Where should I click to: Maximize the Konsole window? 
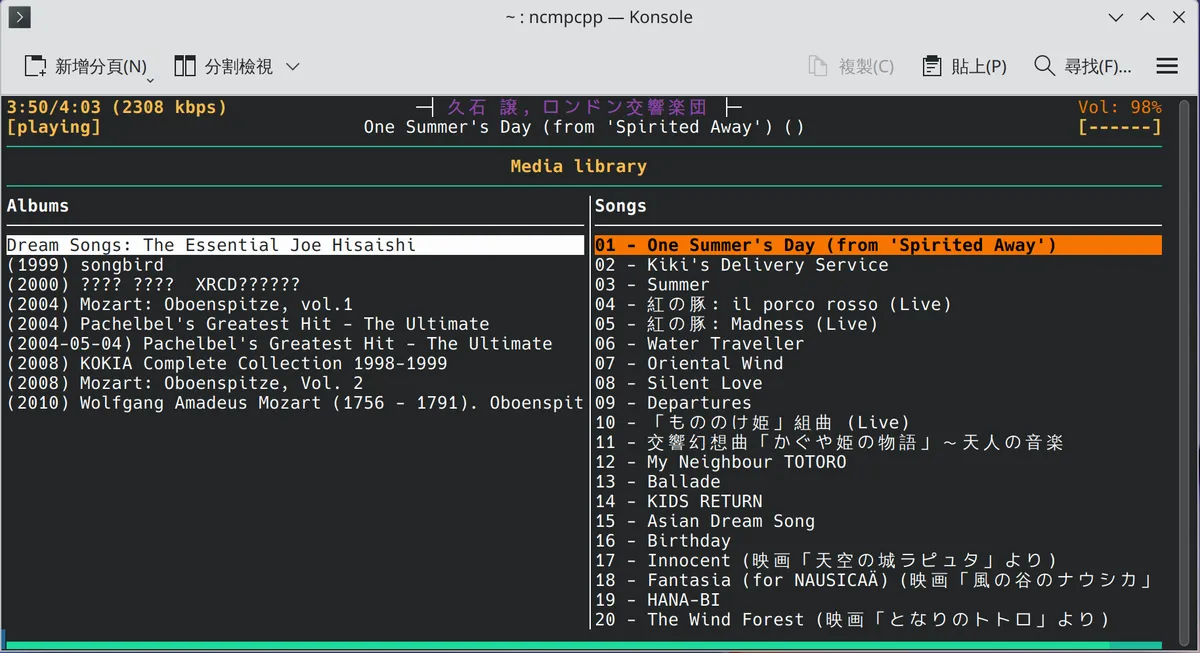pos(1148,17)
